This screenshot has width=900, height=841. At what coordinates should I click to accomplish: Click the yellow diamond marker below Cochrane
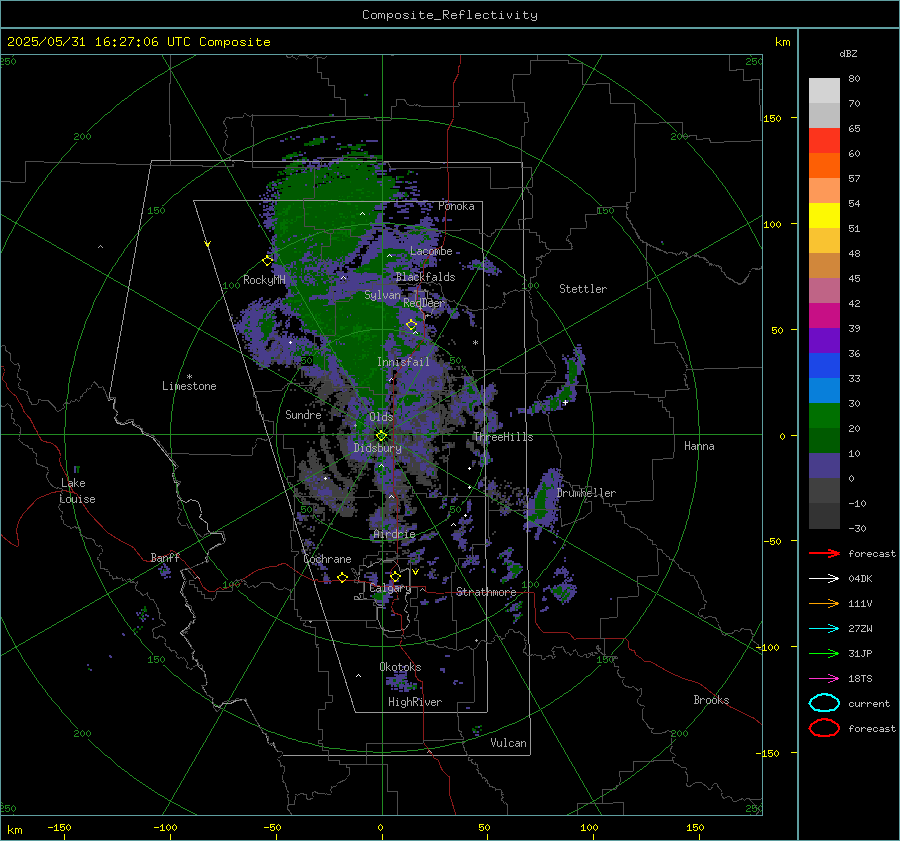[x=343, y=578]
